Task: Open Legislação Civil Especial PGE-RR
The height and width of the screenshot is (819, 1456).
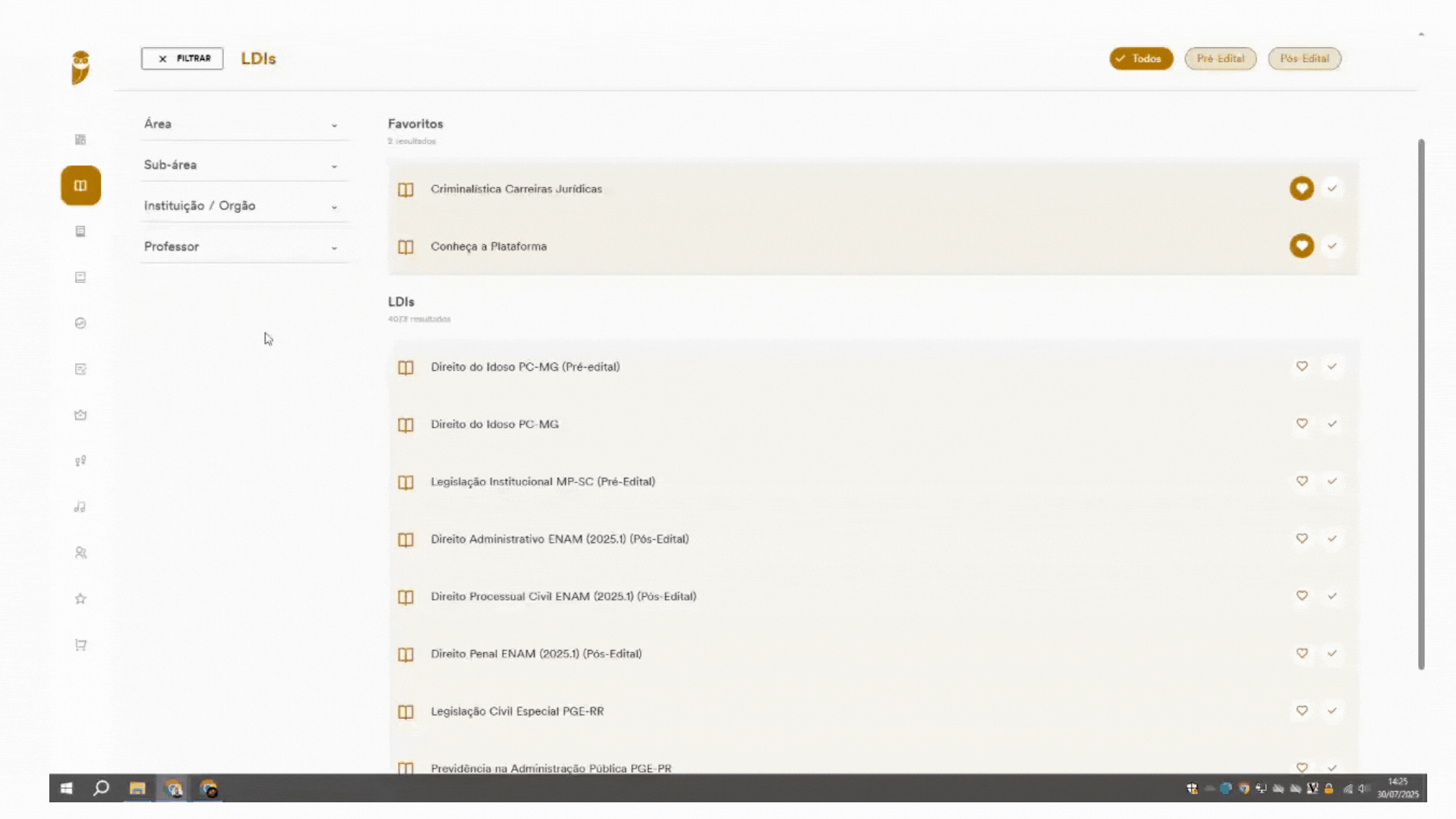Action: pyautogui.click(x=517, y=711)
